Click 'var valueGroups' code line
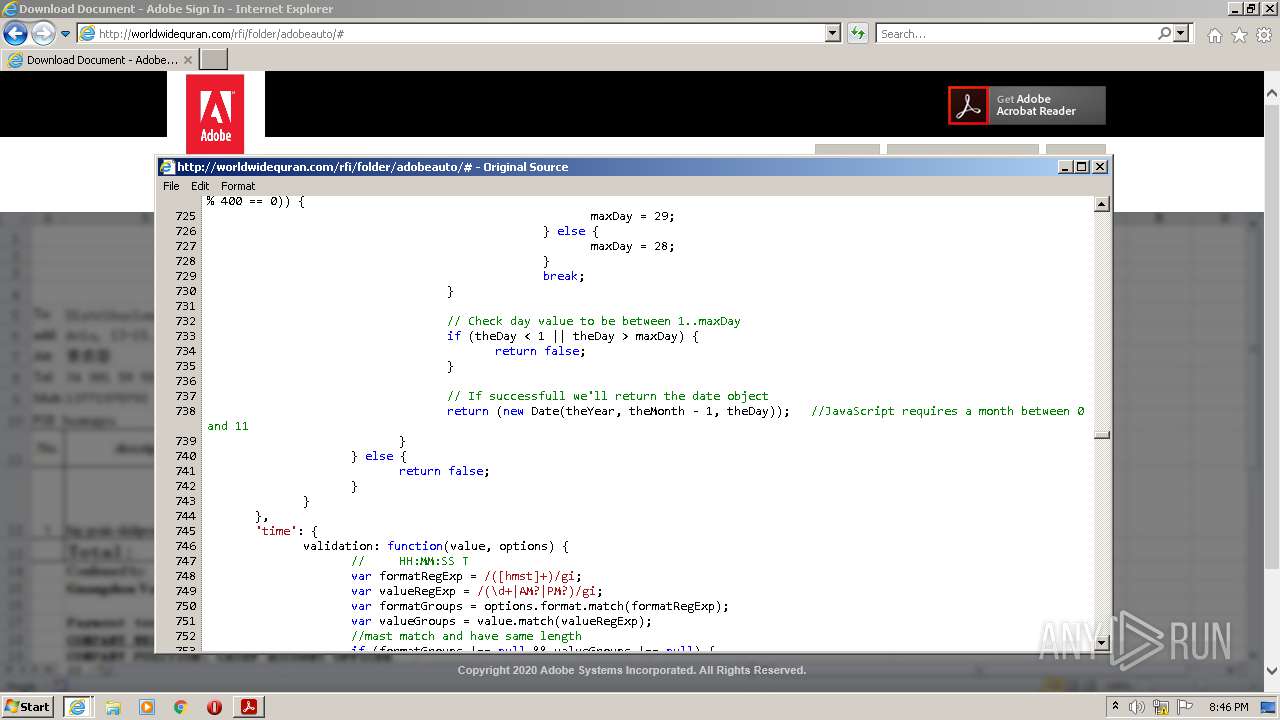 (x=501, y=621)
